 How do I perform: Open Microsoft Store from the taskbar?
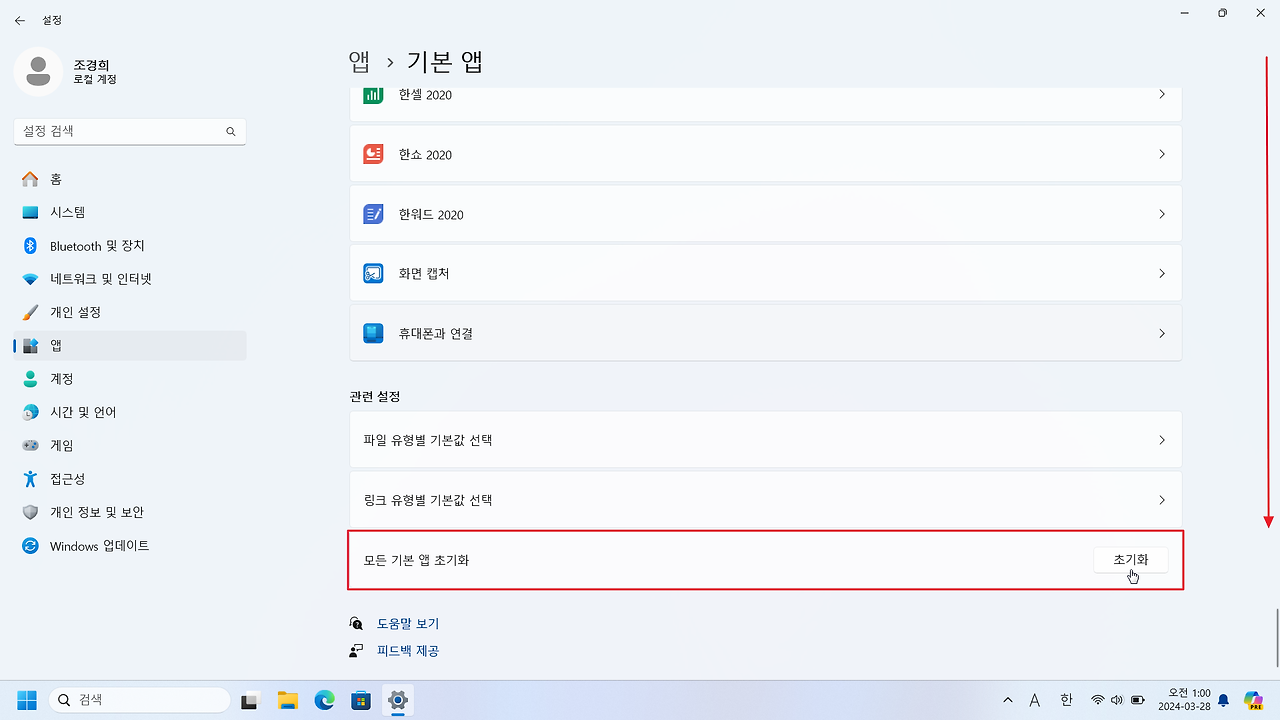coord(361,700)
